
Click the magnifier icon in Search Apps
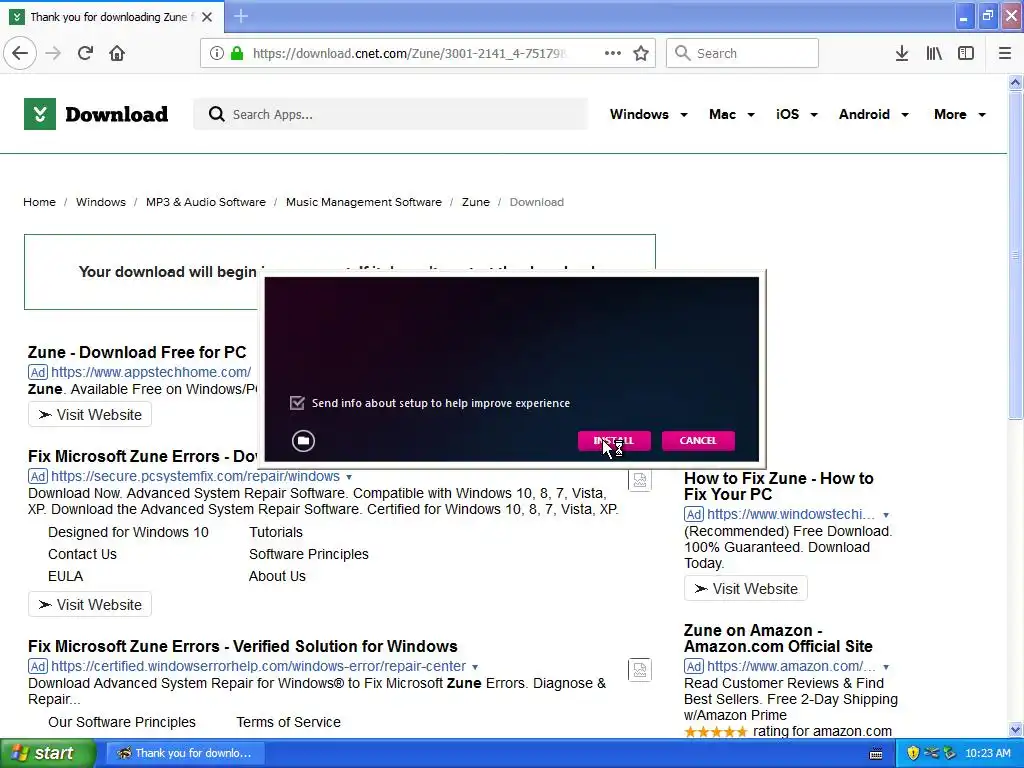coord(217,114)
